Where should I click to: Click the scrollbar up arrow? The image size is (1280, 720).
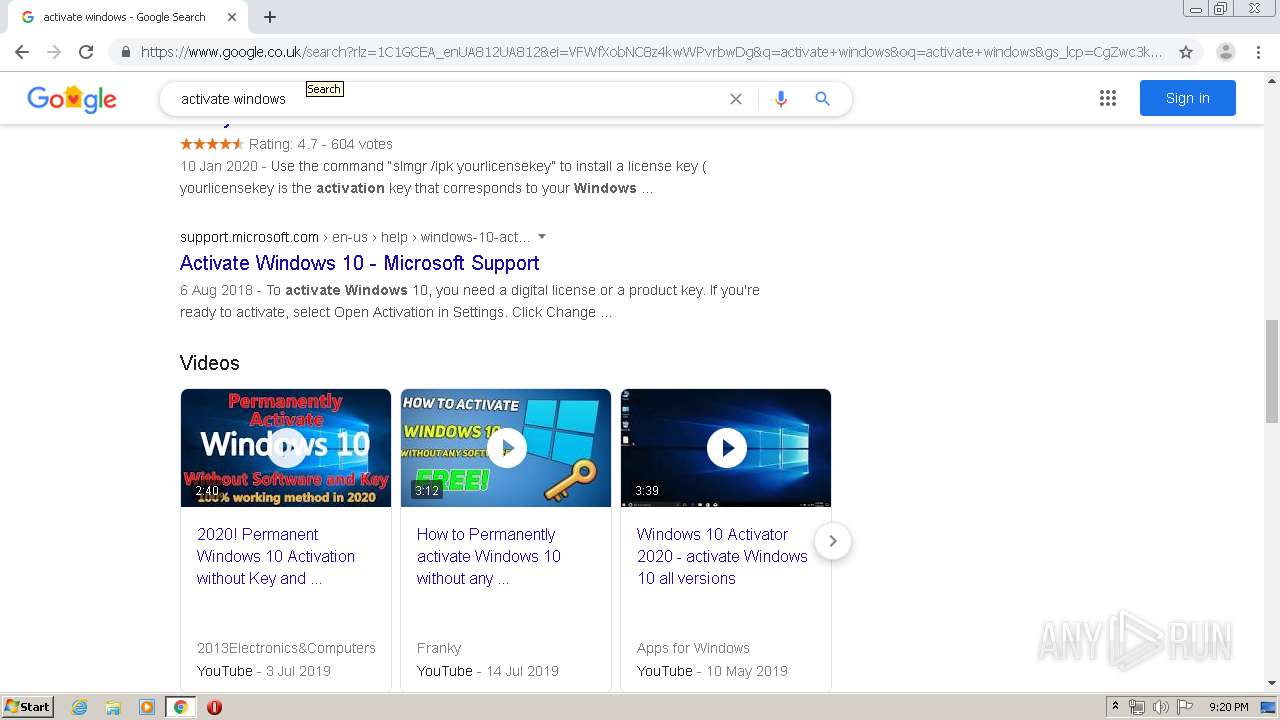[1271, 80]
